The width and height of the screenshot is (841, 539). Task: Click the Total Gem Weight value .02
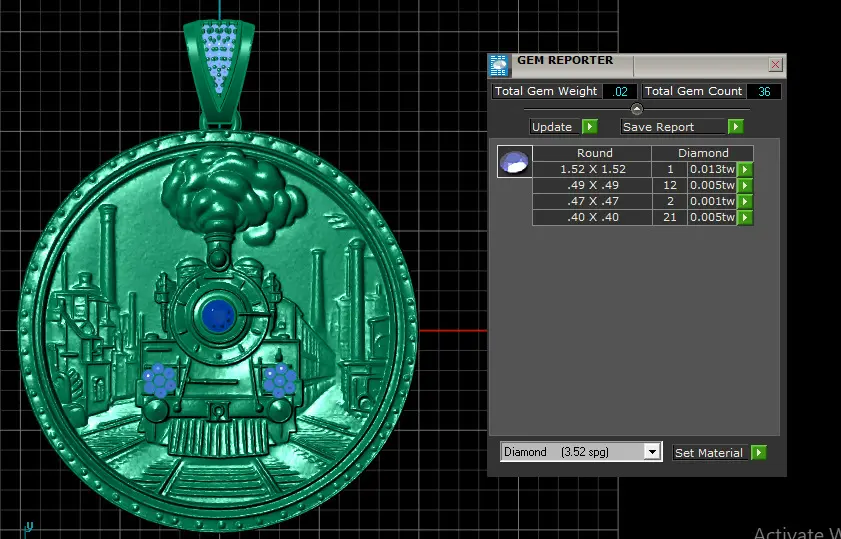(620, 91)
